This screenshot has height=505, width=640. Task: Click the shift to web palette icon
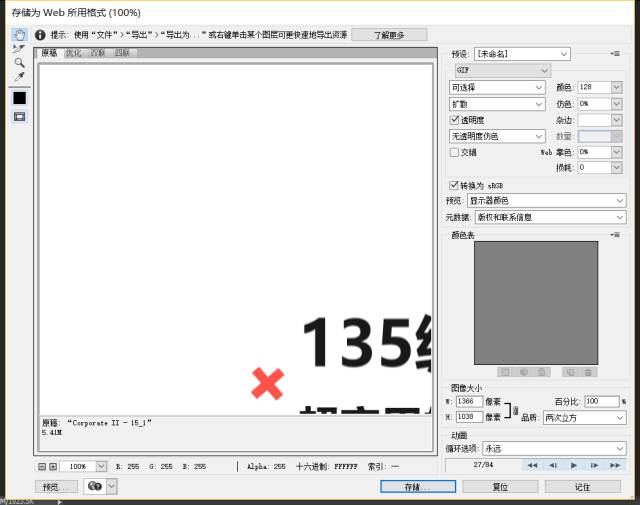click(x=524, y=372)
